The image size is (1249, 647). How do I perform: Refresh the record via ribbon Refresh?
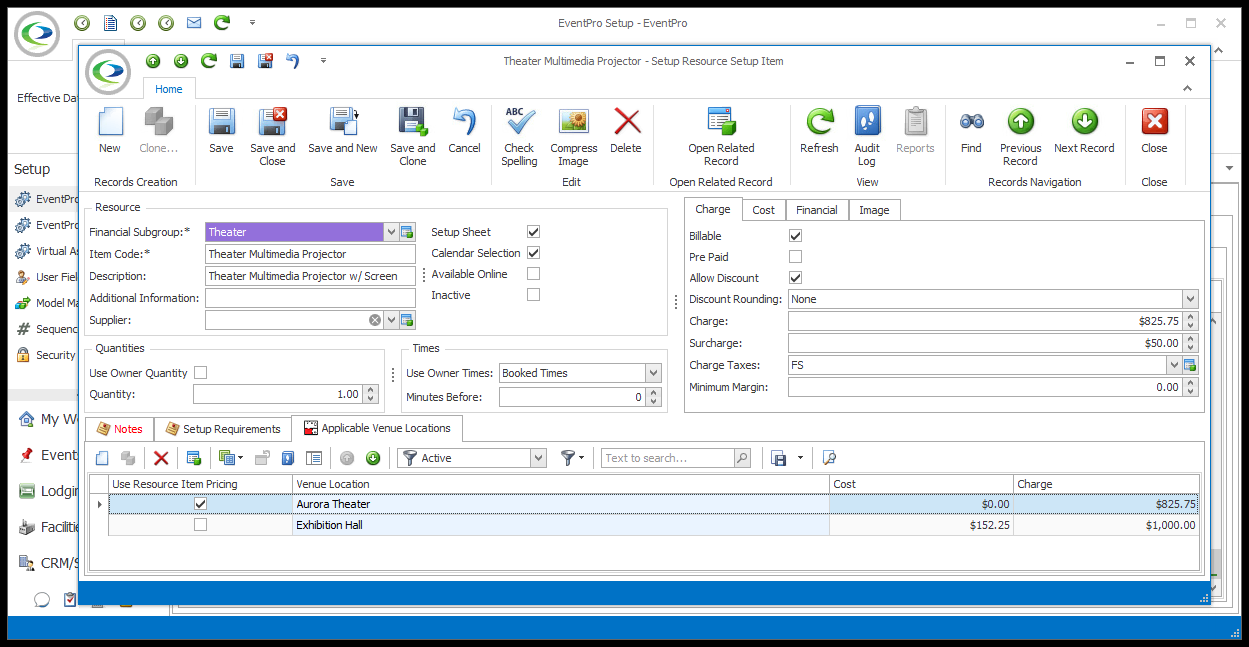pyautogui.click(x=819, y=131)
